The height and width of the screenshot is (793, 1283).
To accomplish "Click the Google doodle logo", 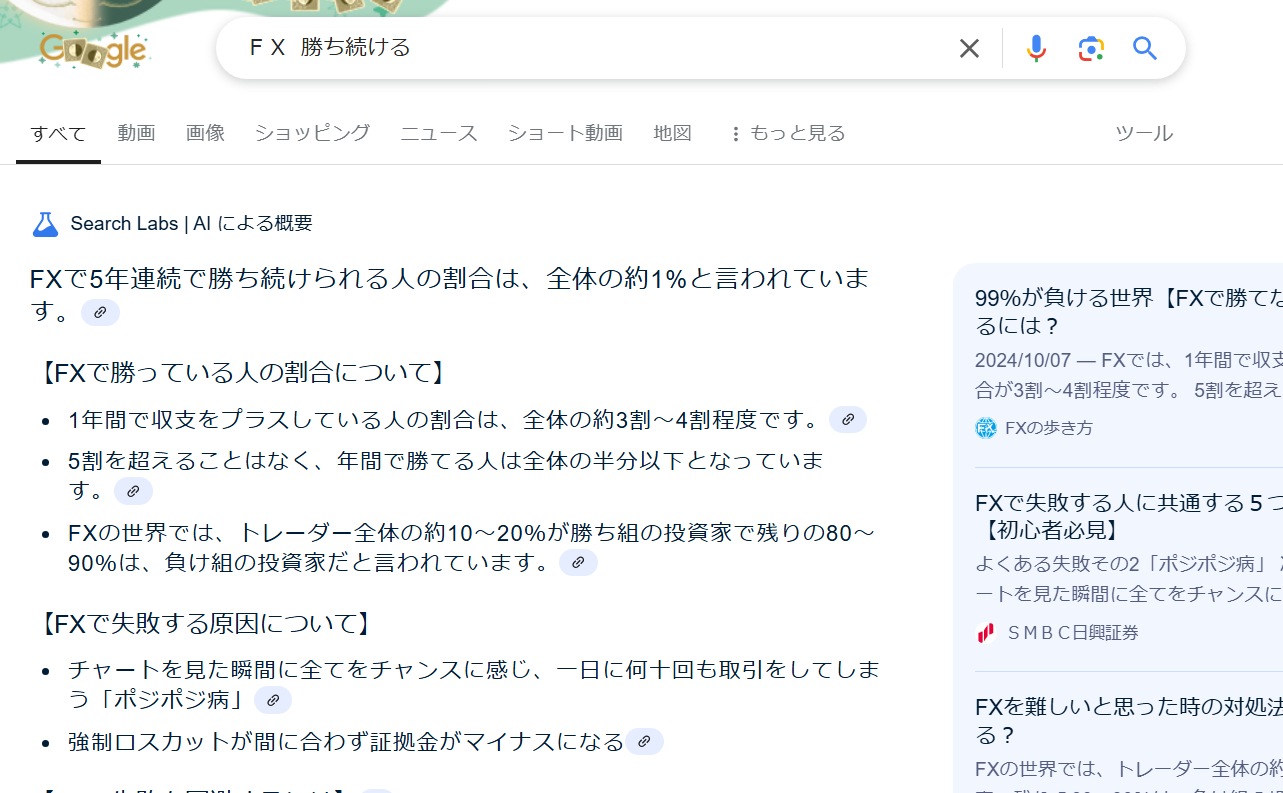I will point(94,48).
